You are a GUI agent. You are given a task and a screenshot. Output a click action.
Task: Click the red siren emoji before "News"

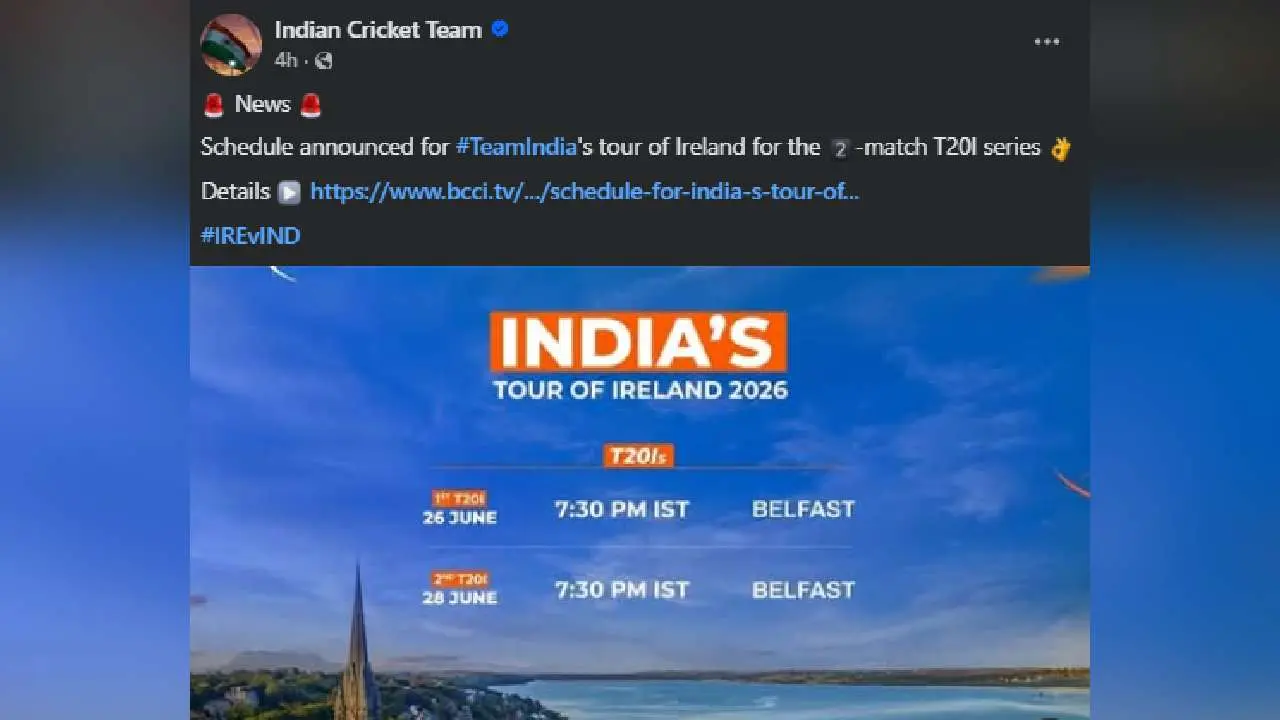213,104
